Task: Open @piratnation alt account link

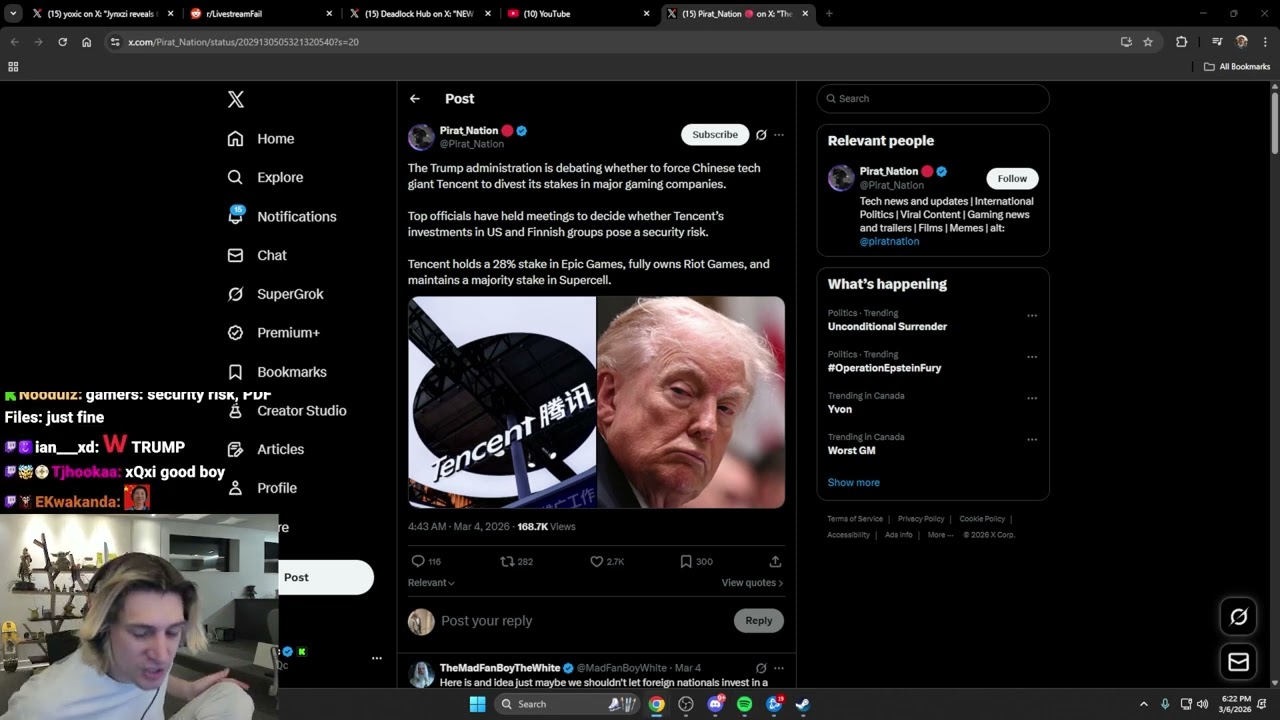Action: tap(889, 242)
